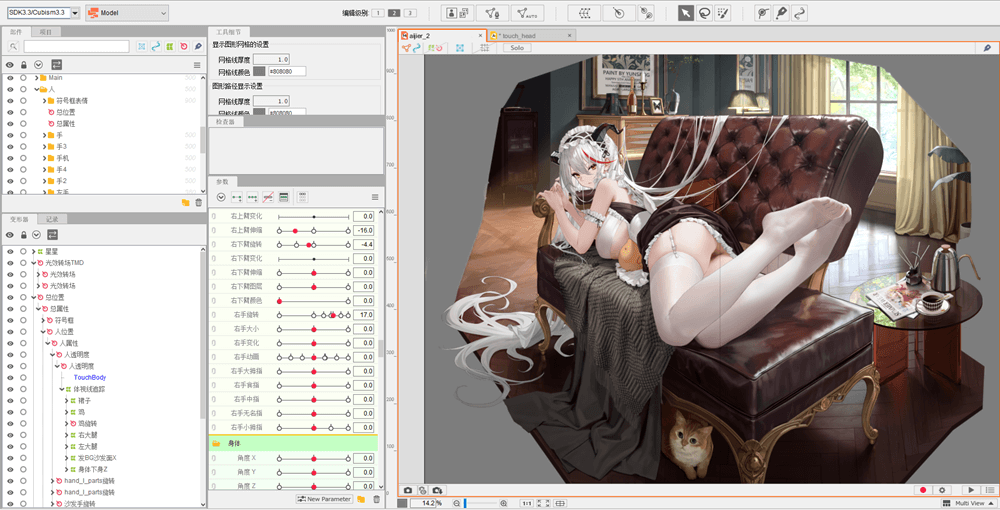
Task: Expand the 符号框表情 folder
Action: (x=45, y=101)
